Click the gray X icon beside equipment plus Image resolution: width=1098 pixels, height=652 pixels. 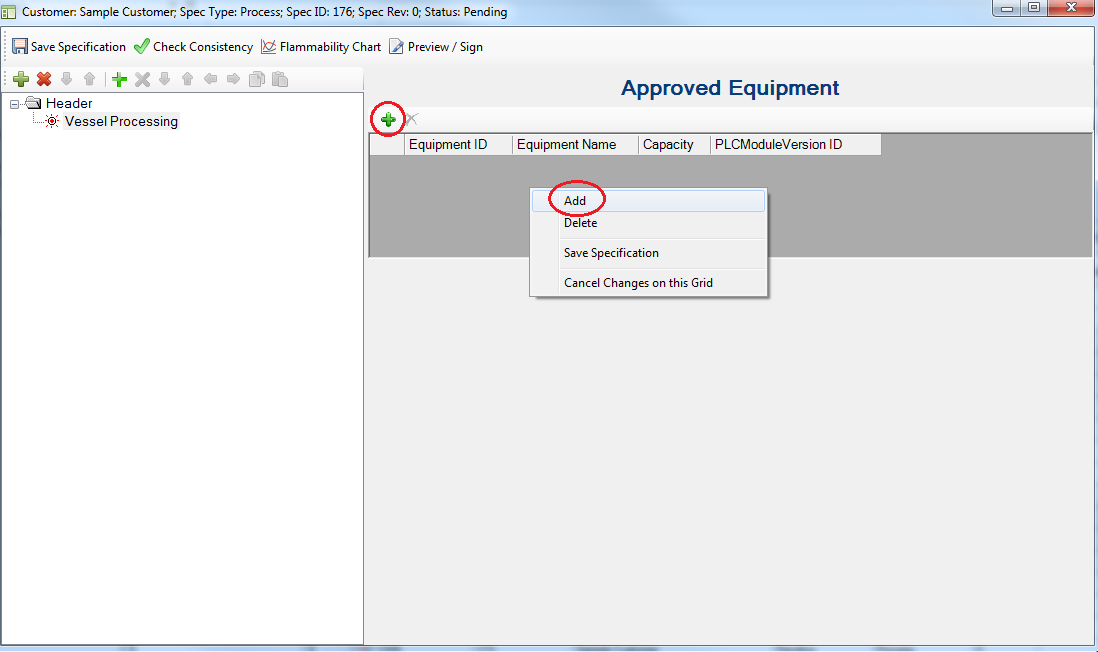point(411,120)
